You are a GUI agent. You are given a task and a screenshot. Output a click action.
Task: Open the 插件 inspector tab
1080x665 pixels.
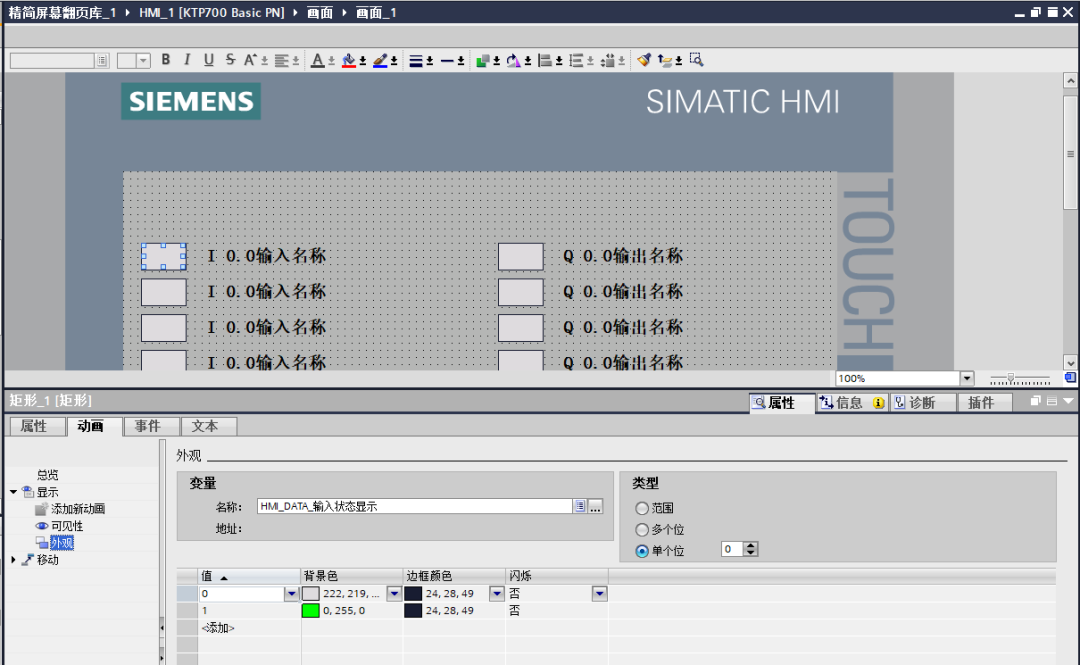(985, 402)
